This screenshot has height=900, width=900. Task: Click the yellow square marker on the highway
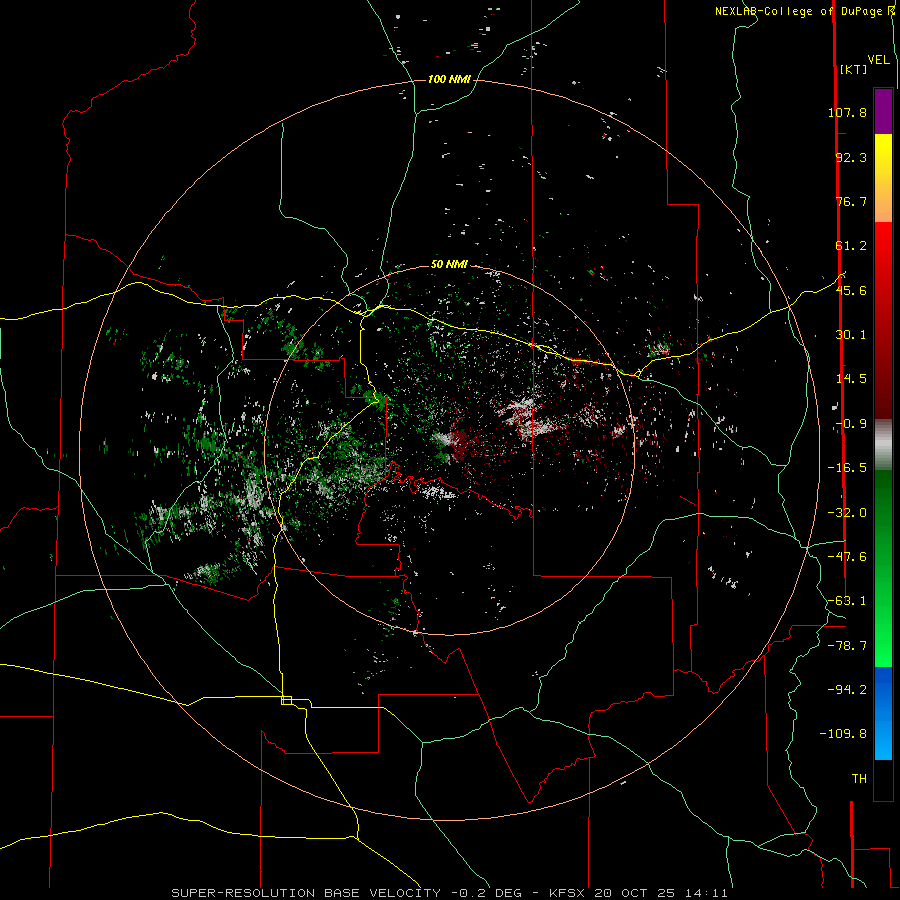pos(286,700)
